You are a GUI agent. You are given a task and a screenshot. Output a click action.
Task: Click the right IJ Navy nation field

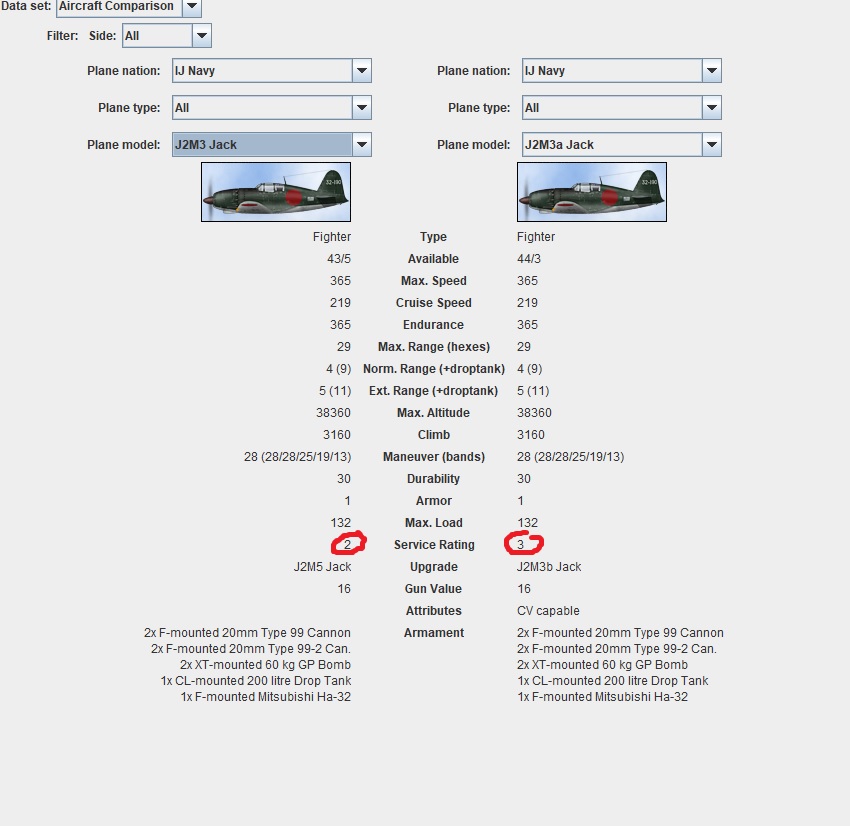coord(613,70)
